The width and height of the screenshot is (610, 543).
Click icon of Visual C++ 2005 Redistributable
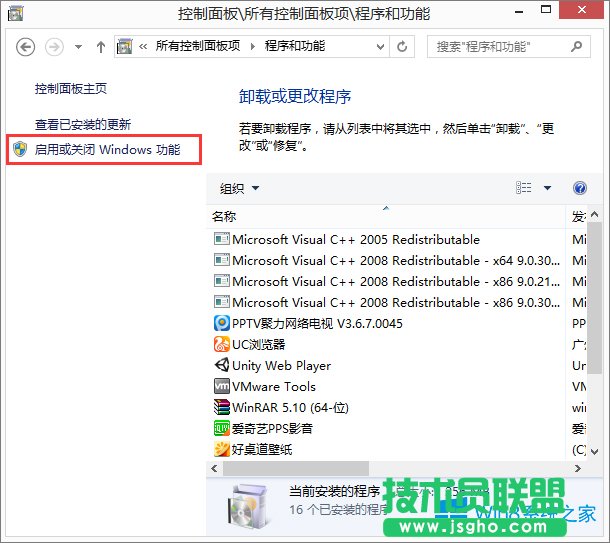(x=222, y=238)
